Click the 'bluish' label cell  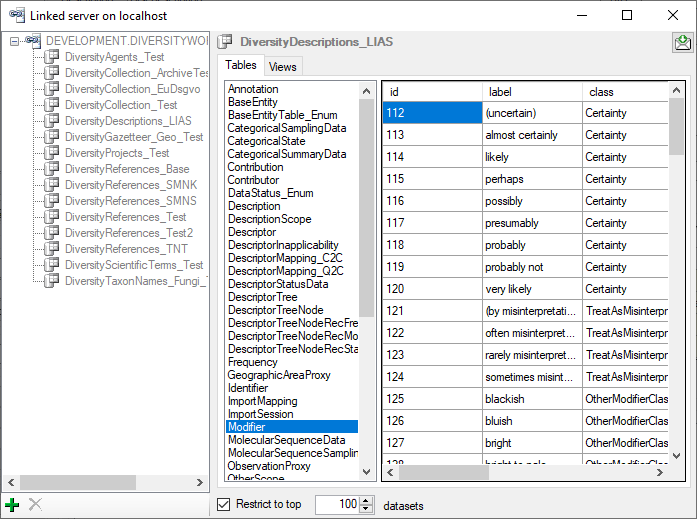tap(533, 421)
